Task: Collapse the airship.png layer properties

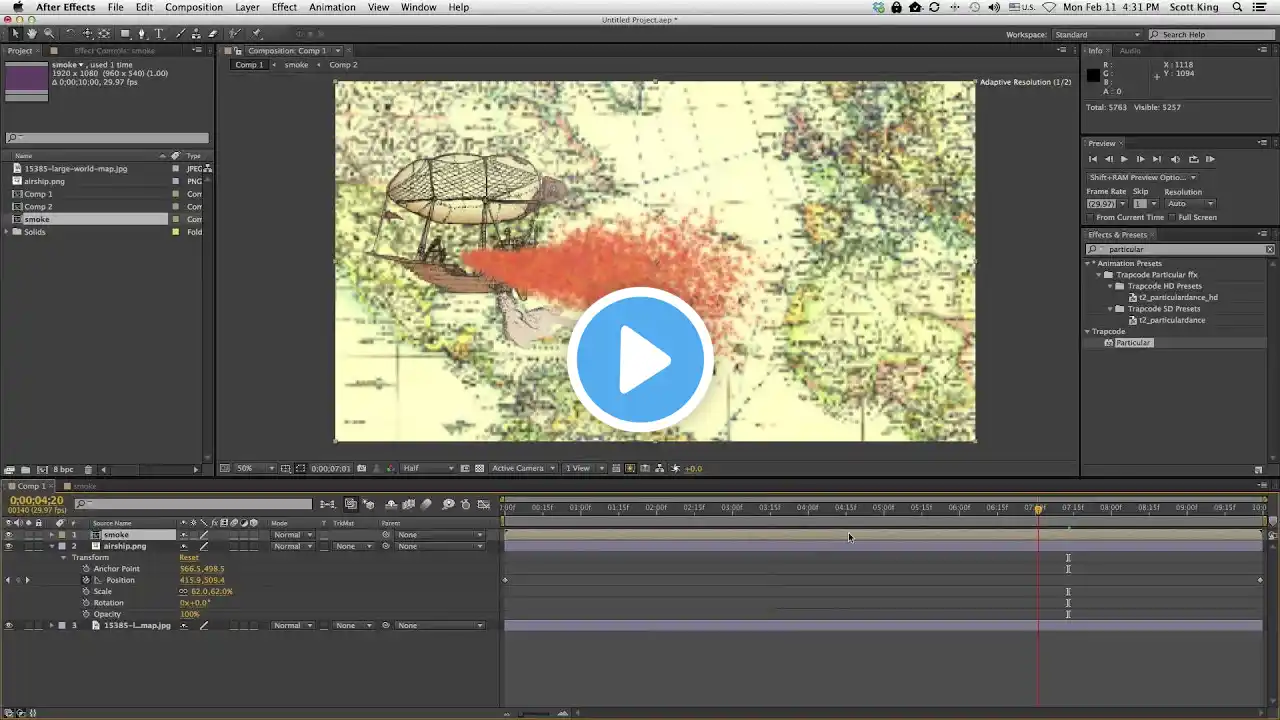Action: pyautogui.click(x=52, y=547)
